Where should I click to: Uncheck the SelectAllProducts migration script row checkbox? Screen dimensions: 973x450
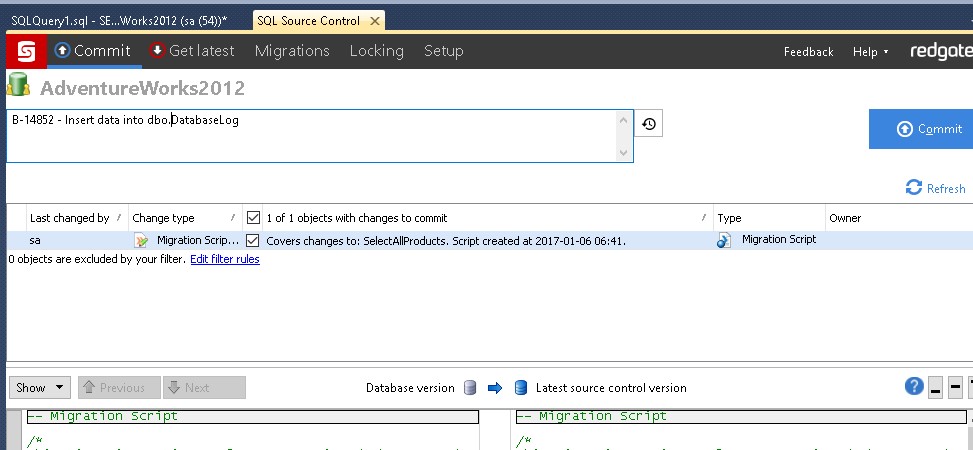253,240
